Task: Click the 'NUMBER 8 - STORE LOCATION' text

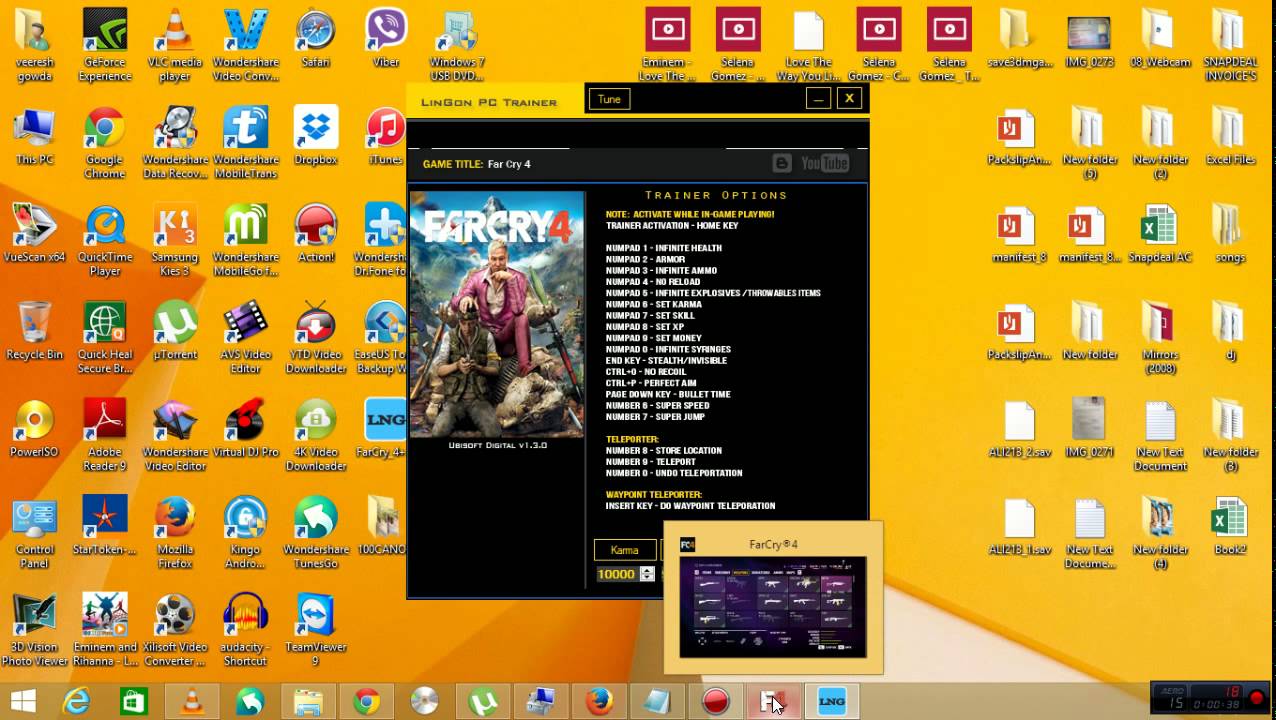Action: coord(663,450)
